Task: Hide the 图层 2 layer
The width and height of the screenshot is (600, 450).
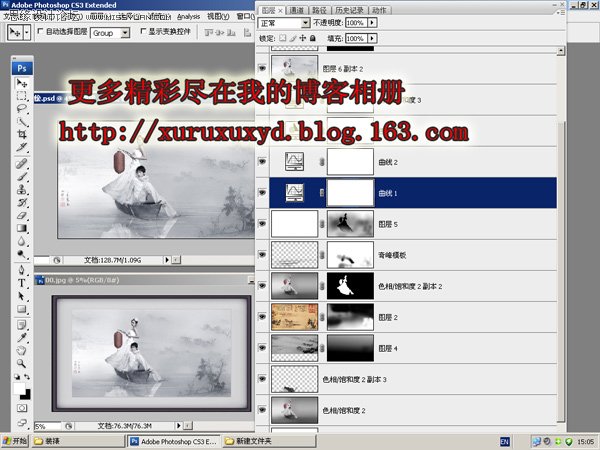Action: [x=262, y=316]
